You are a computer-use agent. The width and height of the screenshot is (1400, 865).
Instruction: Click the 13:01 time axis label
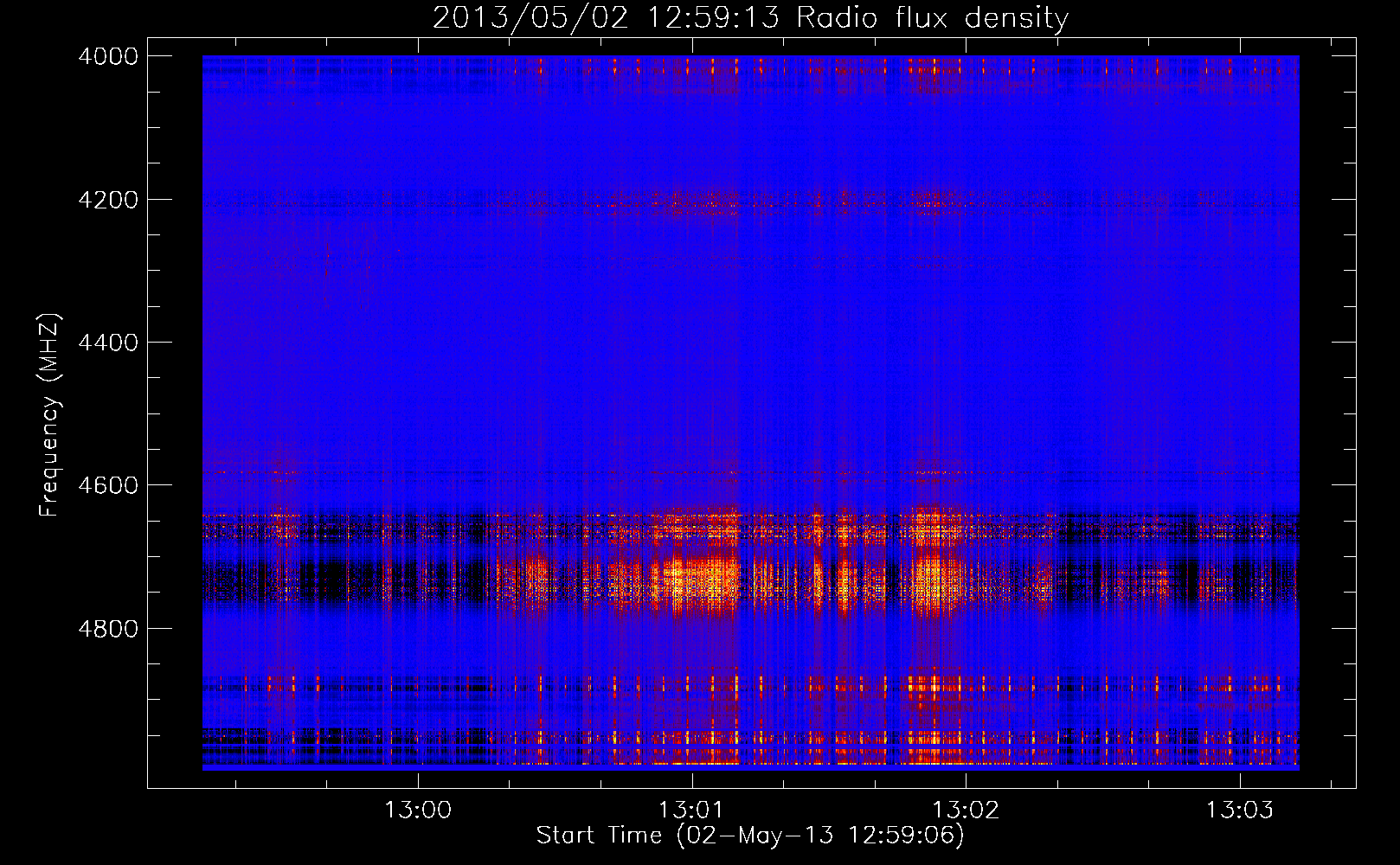coord(691,811)
